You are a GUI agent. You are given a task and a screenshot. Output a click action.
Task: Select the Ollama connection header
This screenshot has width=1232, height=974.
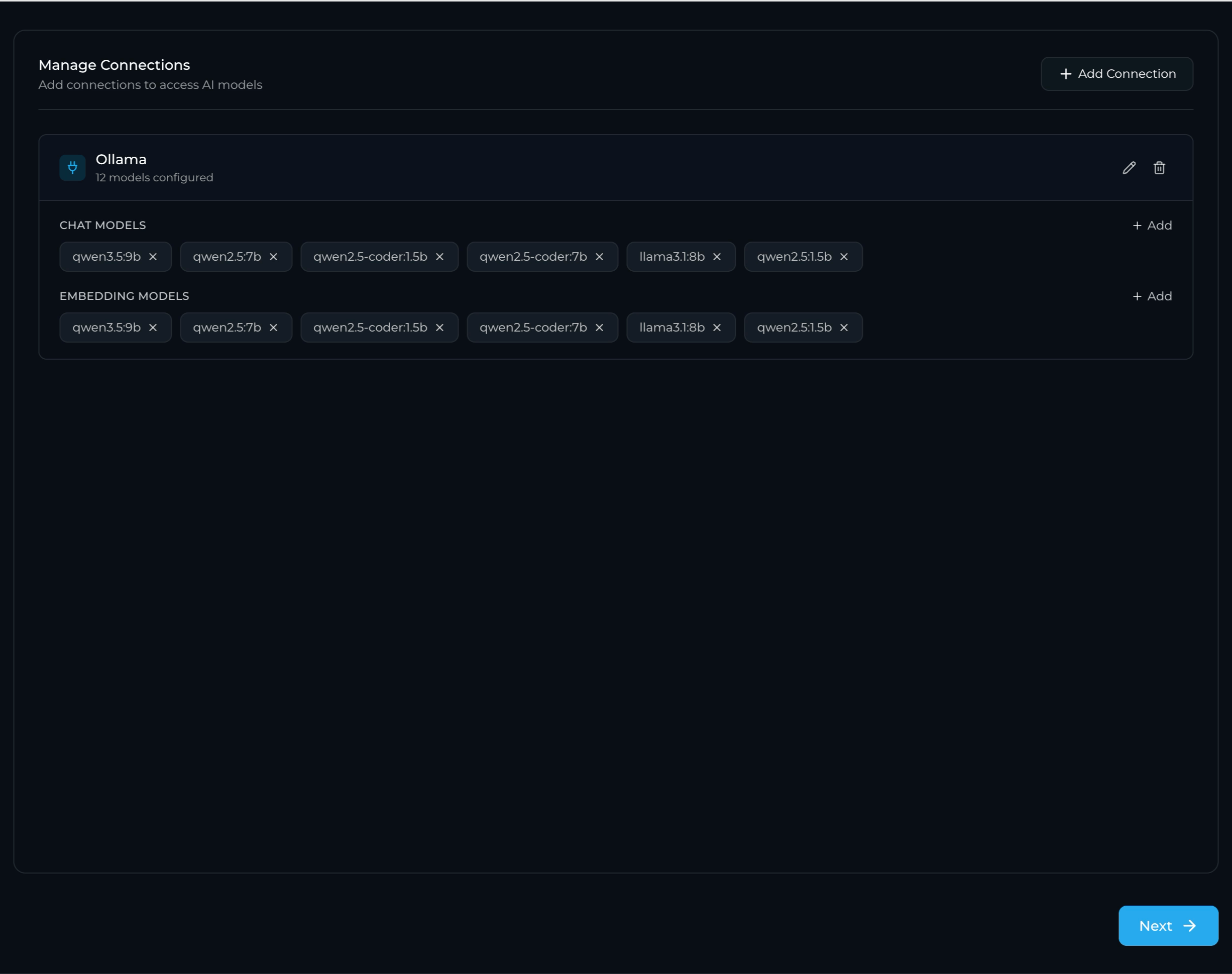click(x=121, y=159)
